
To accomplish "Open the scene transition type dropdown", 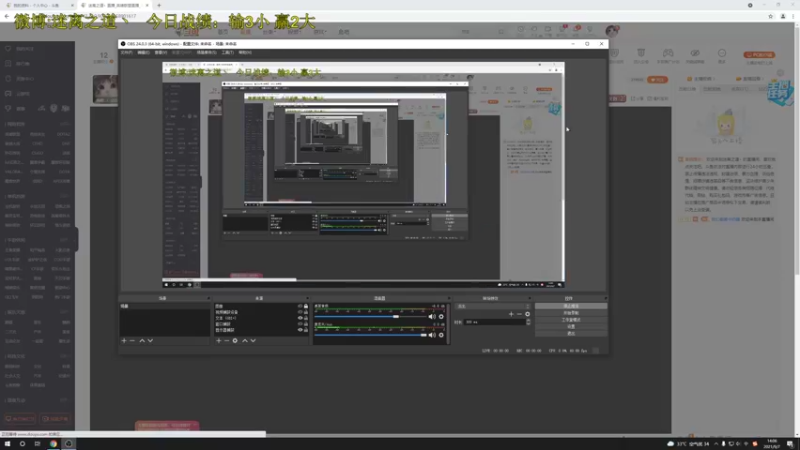I will 493,306.
